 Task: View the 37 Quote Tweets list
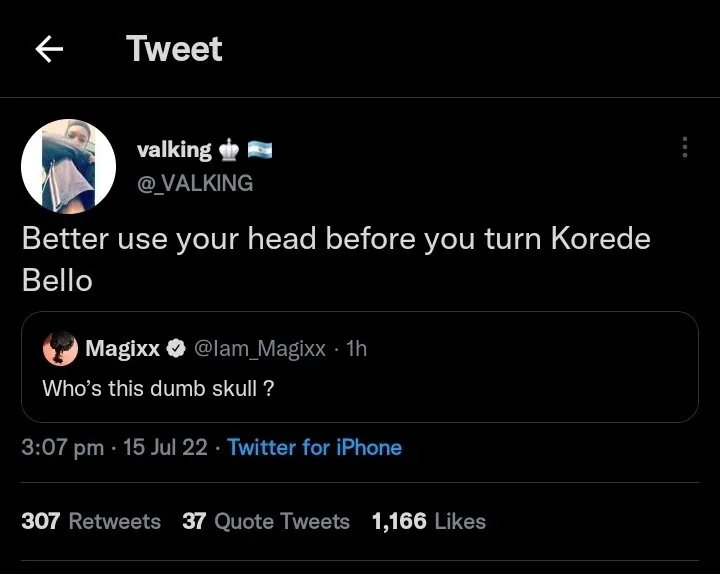[266, 521]
